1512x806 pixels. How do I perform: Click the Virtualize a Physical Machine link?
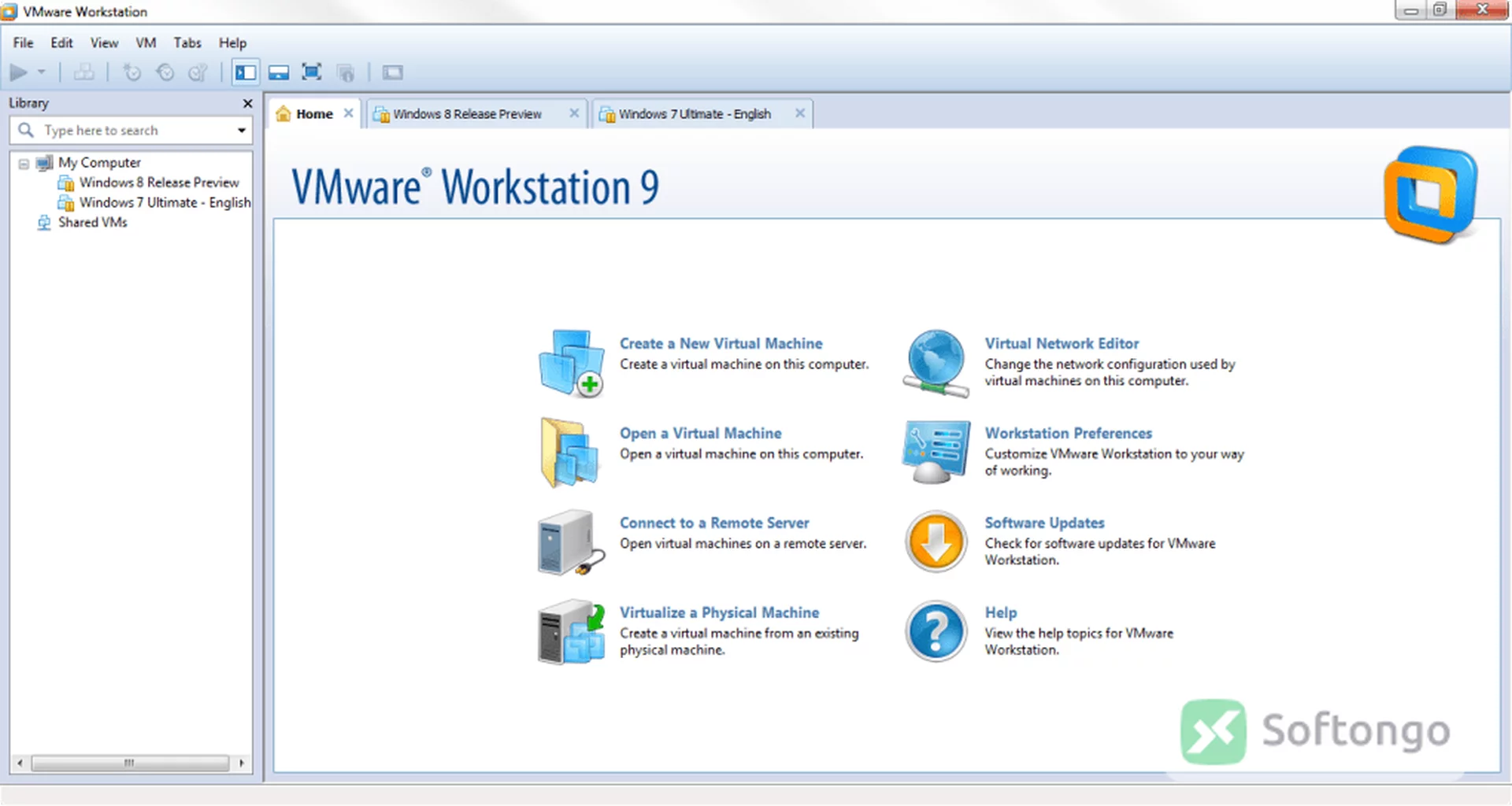click(719, 612)
